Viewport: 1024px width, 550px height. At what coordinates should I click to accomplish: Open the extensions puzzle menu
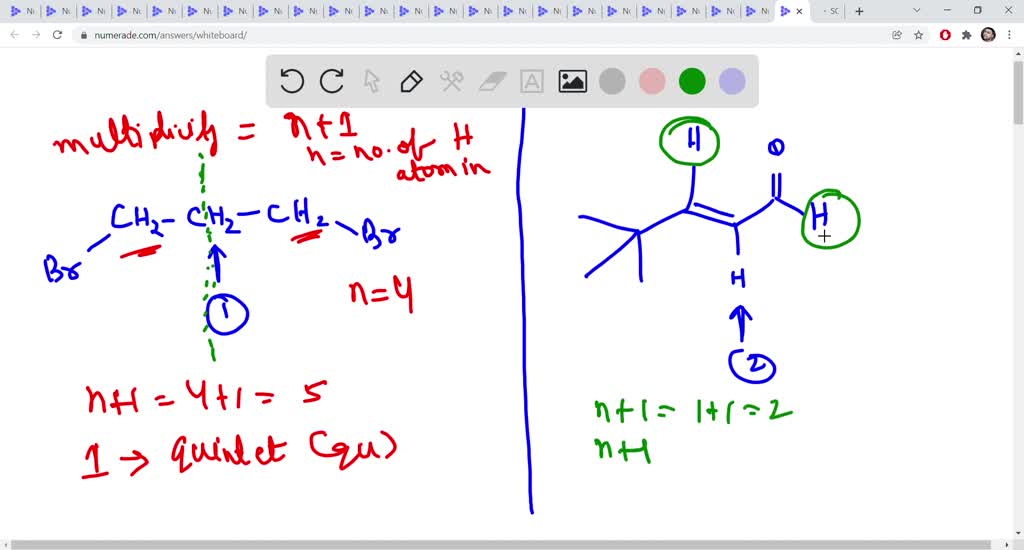coord(966,34)
